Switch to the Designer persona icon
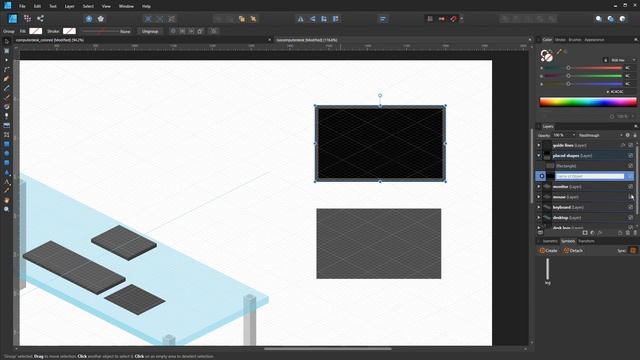 tap(13, 19)
